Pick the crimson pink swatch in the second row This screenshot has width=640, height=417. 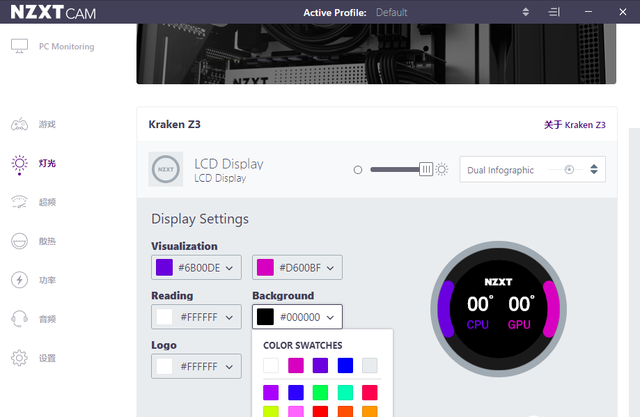click(370, 393)
